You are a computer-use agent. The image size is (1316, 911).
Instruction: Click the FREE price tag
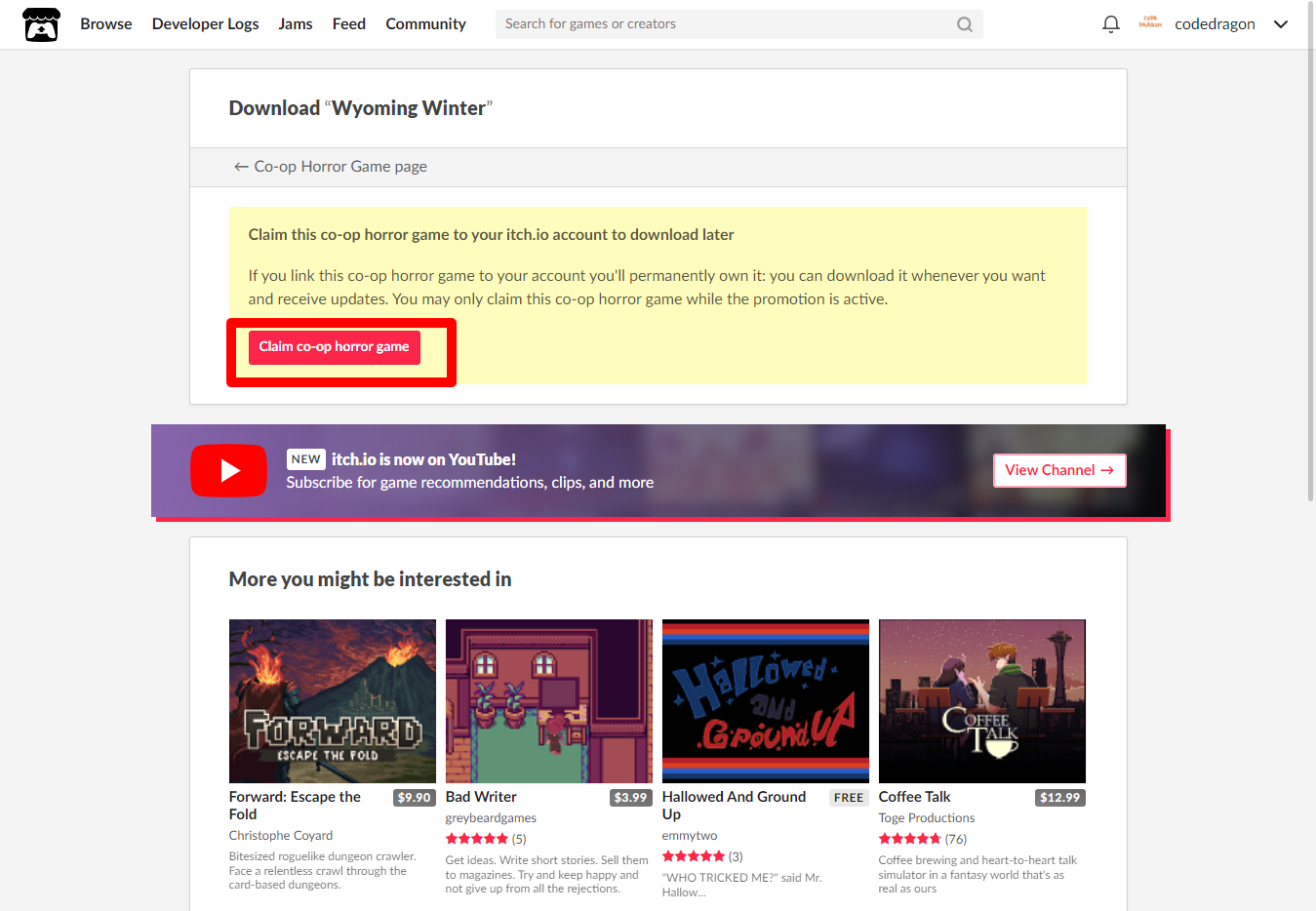849,798
